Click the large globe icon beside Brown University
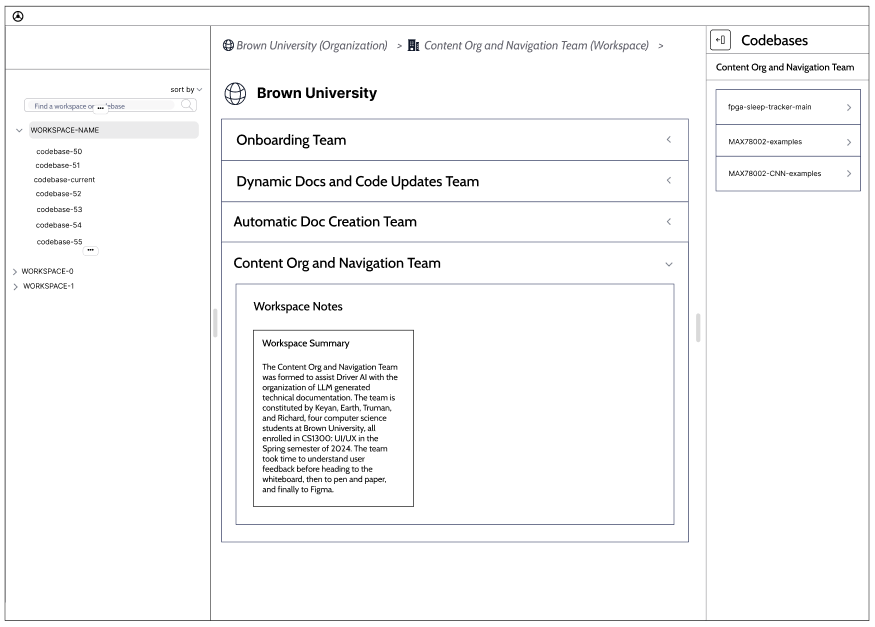875x627 pixels. point(235,93)
